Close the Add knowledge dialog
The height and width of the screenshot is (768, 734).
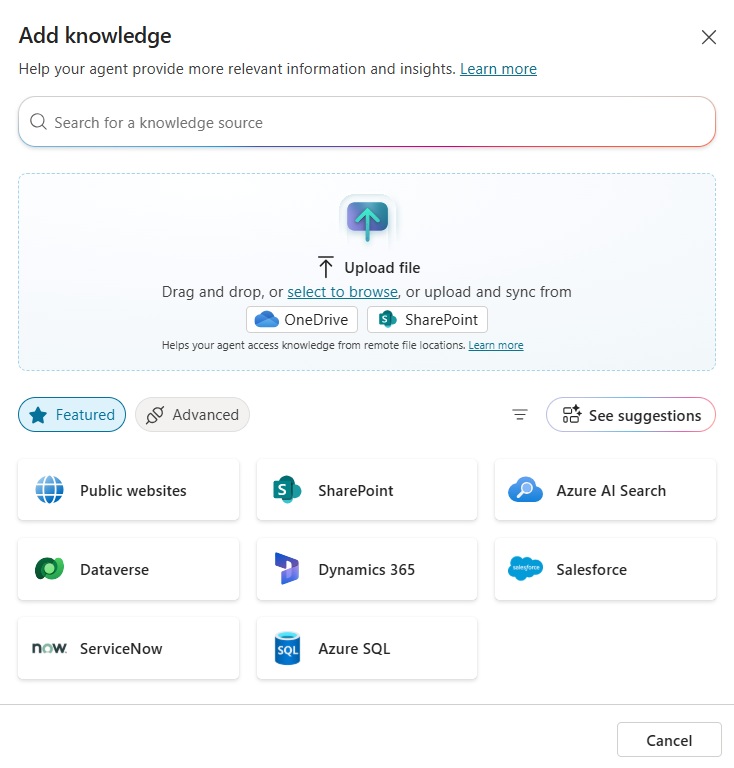(709, 37)
